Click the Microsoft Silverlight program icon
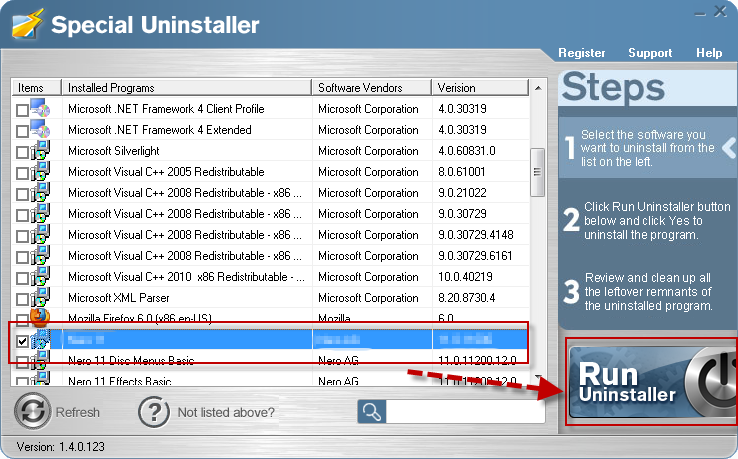The width and height of the screenshot is (738, 459). 40,151
